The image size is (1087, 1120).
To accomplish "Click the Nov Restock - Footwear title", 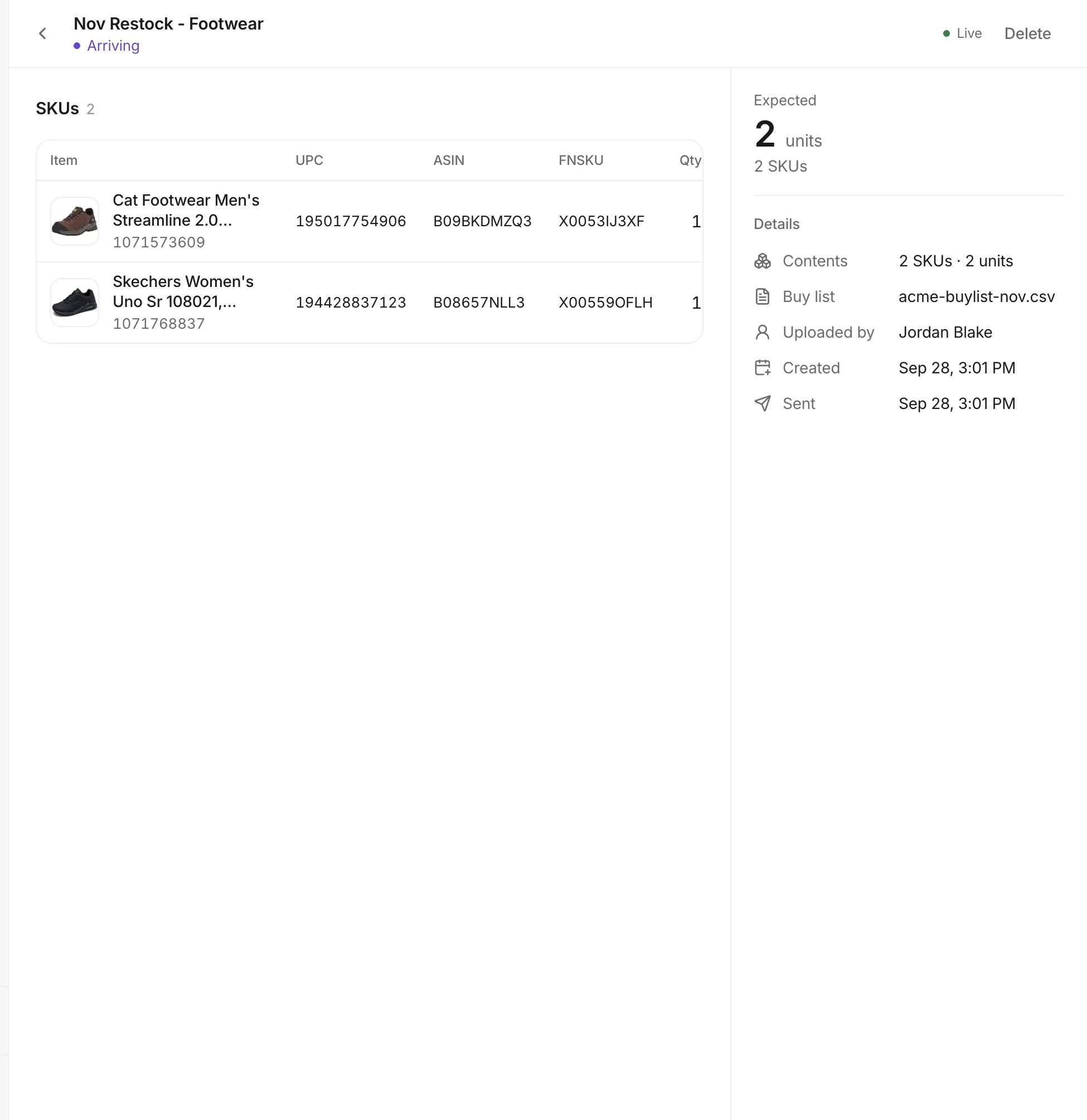I will pyautogui.click(x=168, y=24).
